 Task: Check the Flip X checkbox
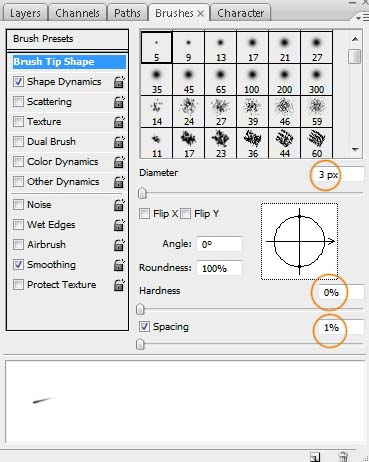coord(144,213)
